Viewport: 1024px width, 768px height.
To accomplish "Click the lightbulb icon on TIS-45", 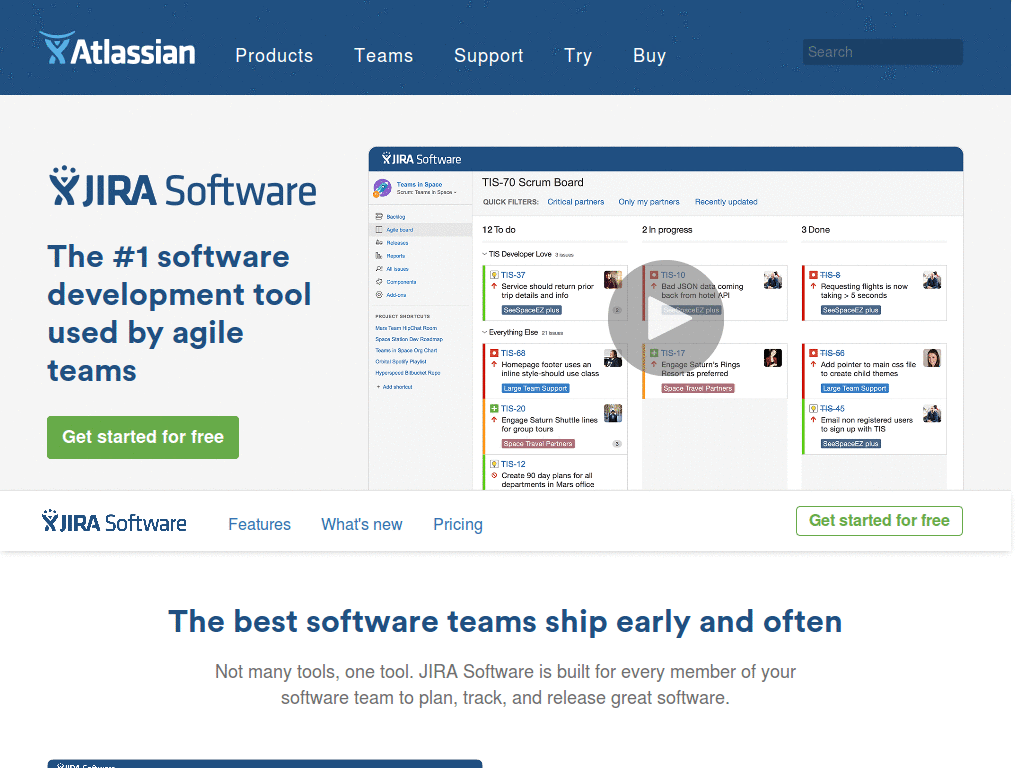I will click(814, 408).
